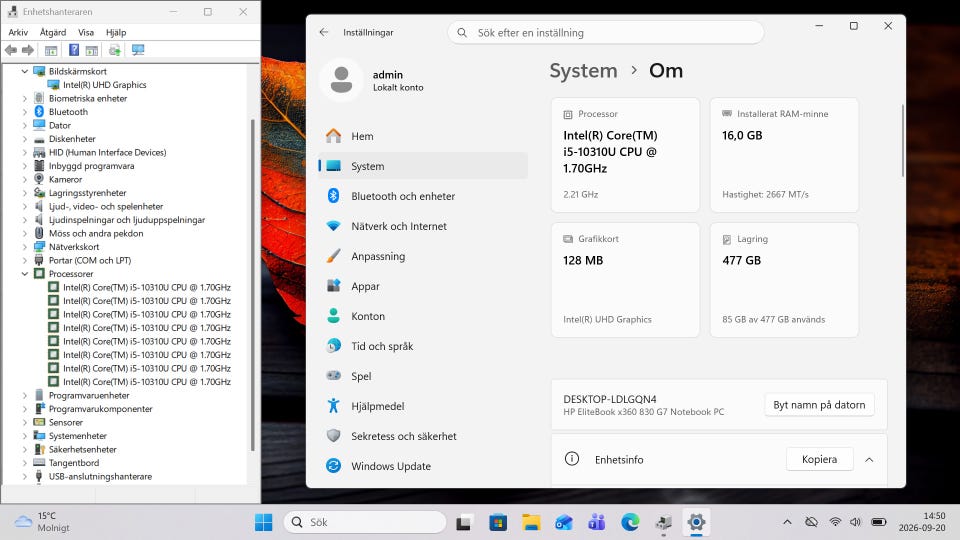This screenshot has width=960, height=540.
Task: Open Konton settings
Action: (x=422, y=316)
